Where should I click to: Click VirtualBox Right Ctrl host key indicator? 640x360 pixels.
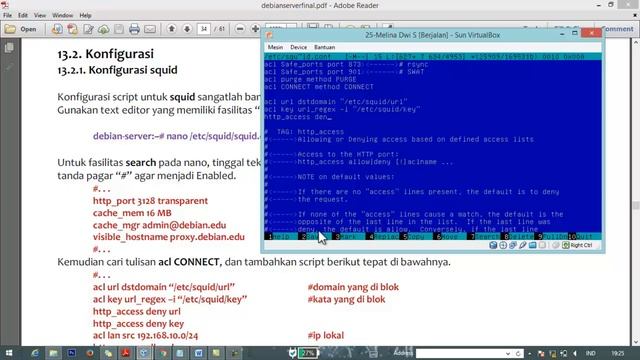point(578,245)
